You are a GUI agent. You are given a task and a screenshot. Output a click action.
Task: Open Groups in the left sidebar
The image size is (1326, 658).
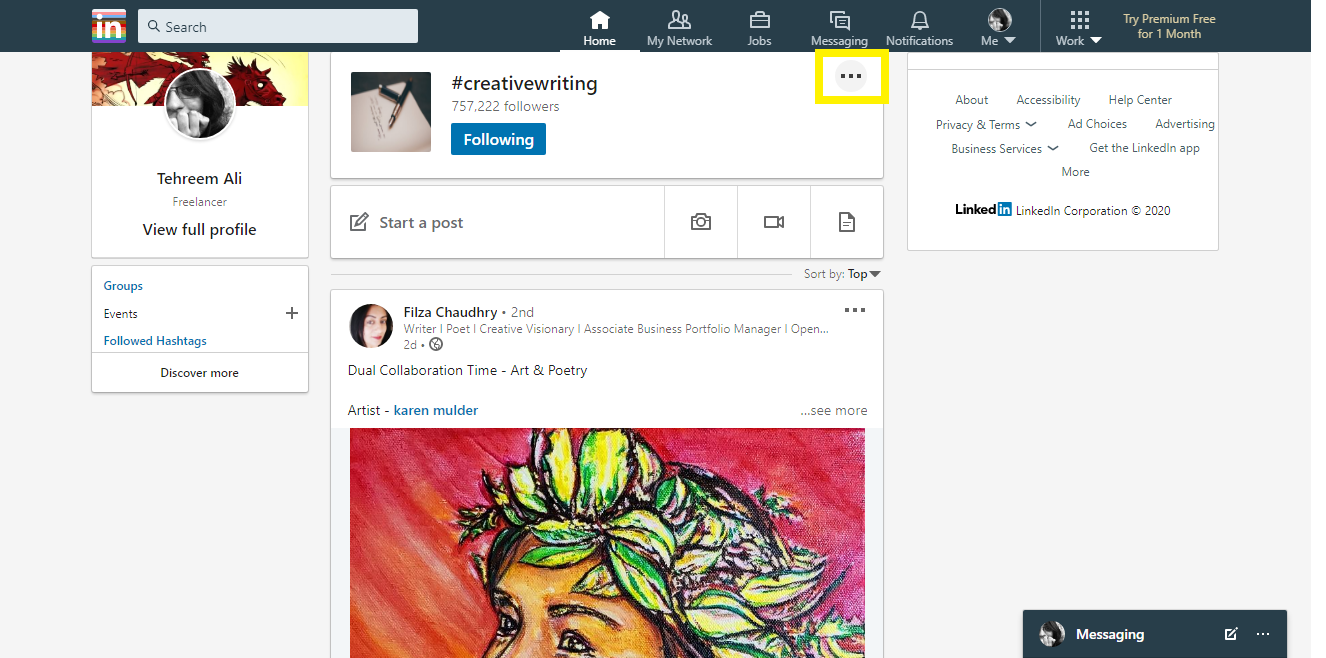click(x=123, y=286)
